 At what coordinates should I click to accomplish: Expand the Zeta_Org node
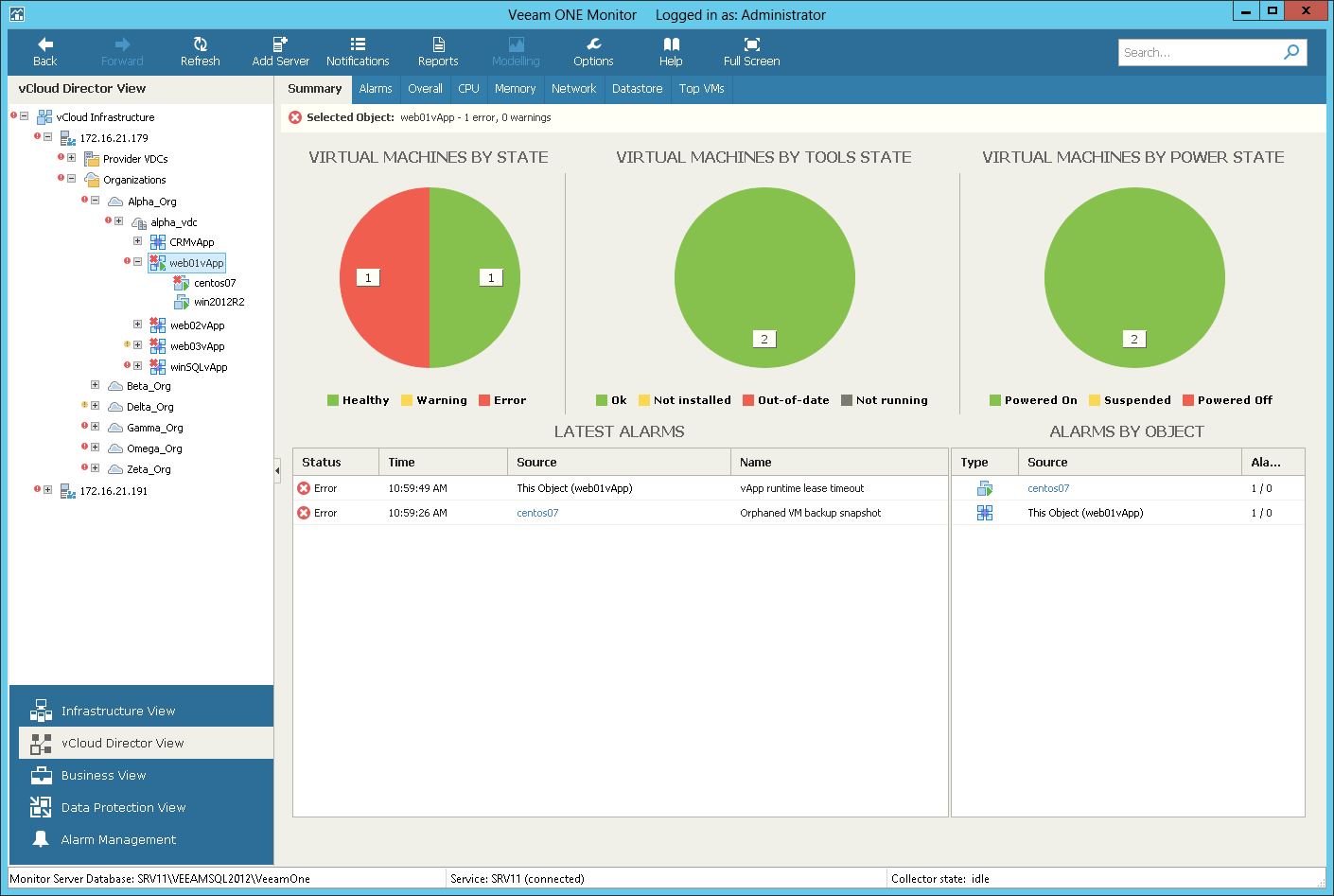tap(95, 468)
